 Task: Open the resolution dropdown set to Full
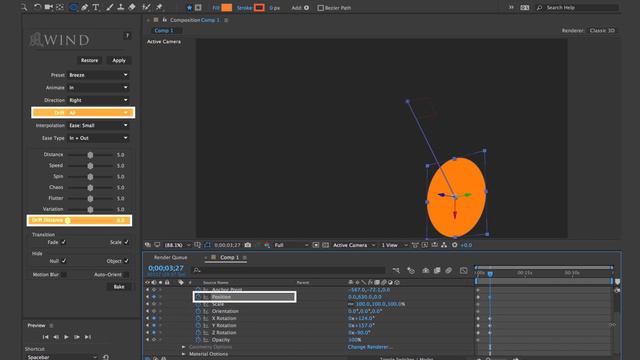(x=291, y=245)
